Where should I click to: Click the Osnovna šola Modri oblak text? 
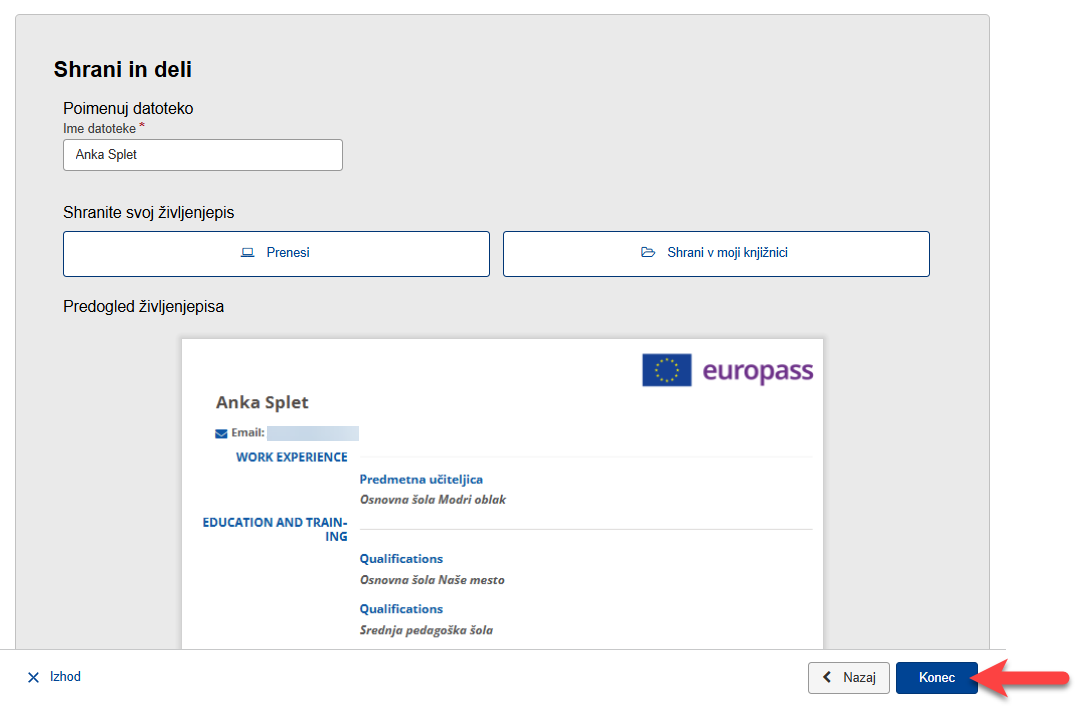point(432,499)
